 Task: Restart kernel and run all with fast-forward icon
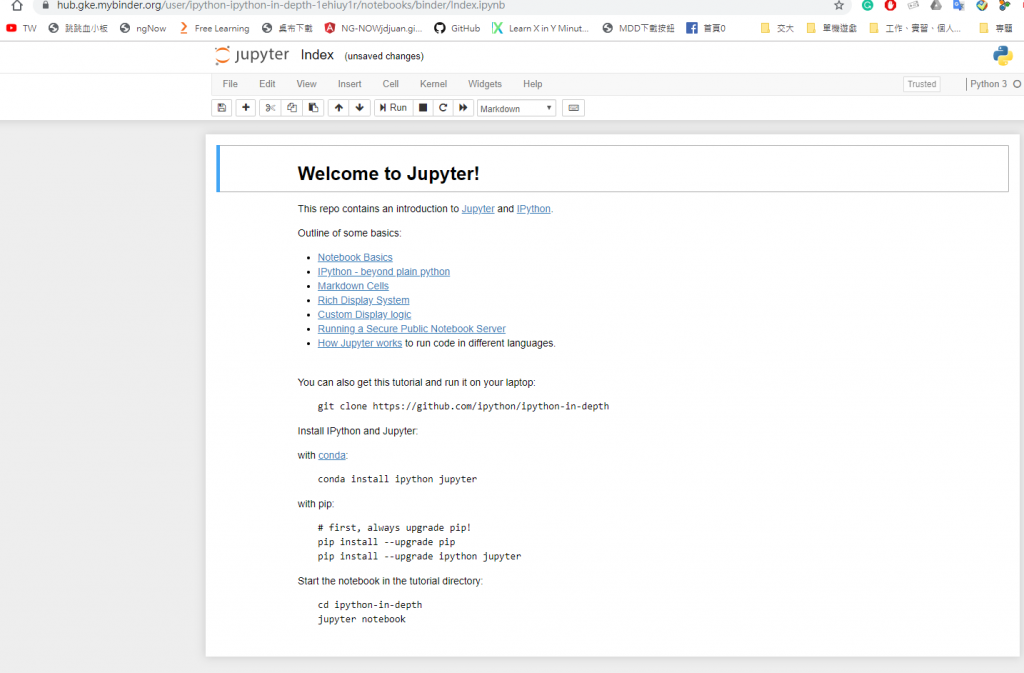(463, 108)
